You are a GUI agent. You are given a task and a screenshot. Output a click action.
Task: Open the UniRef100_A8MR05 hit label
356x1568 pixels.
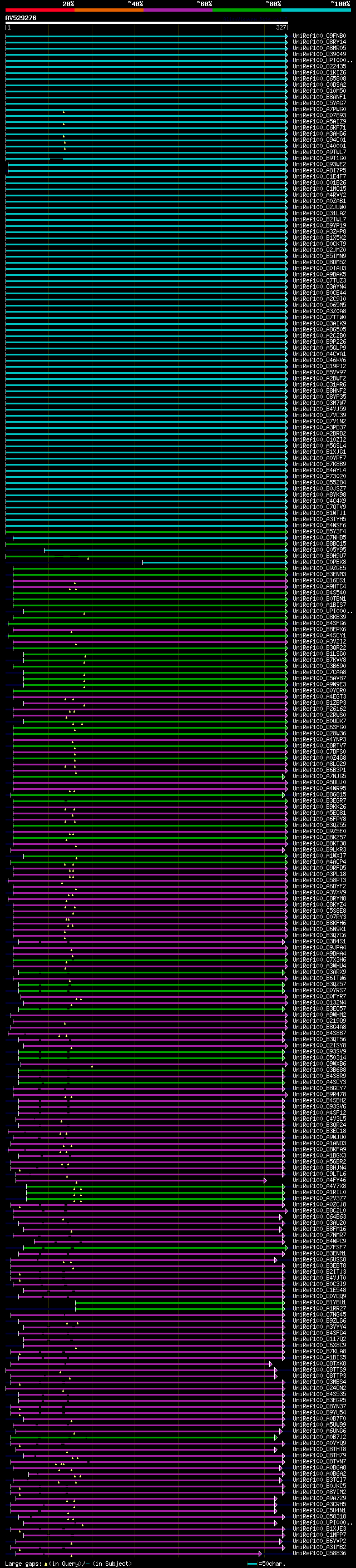point(319,48)
